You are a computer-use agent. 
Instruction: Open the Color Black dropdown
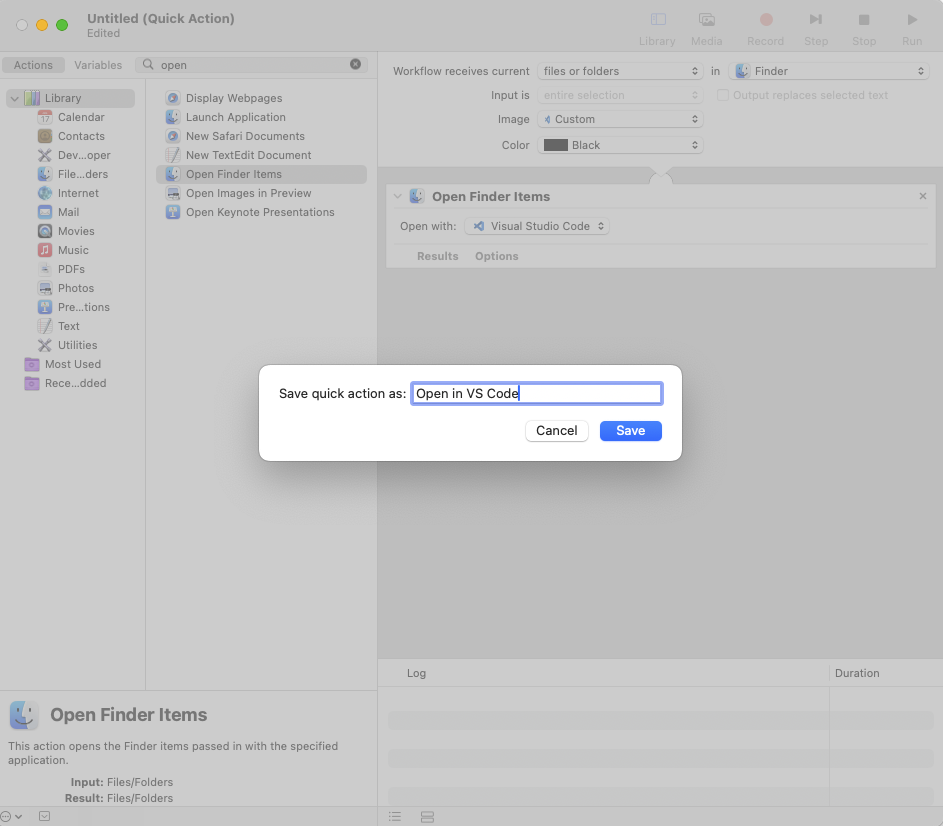[x=620, y=145]
